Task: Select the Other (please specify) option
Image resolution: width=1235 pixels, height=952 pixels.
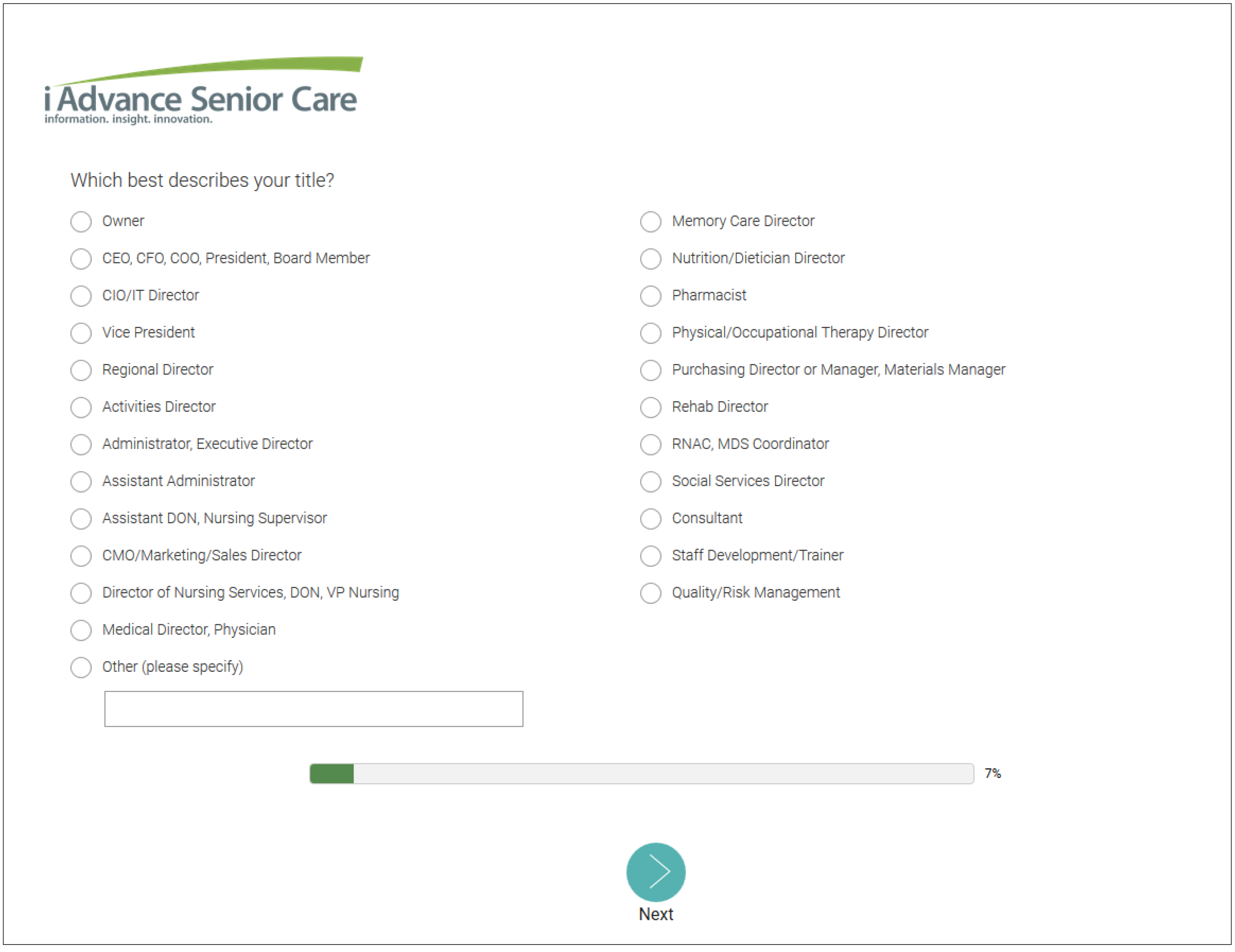Action: 81,667
